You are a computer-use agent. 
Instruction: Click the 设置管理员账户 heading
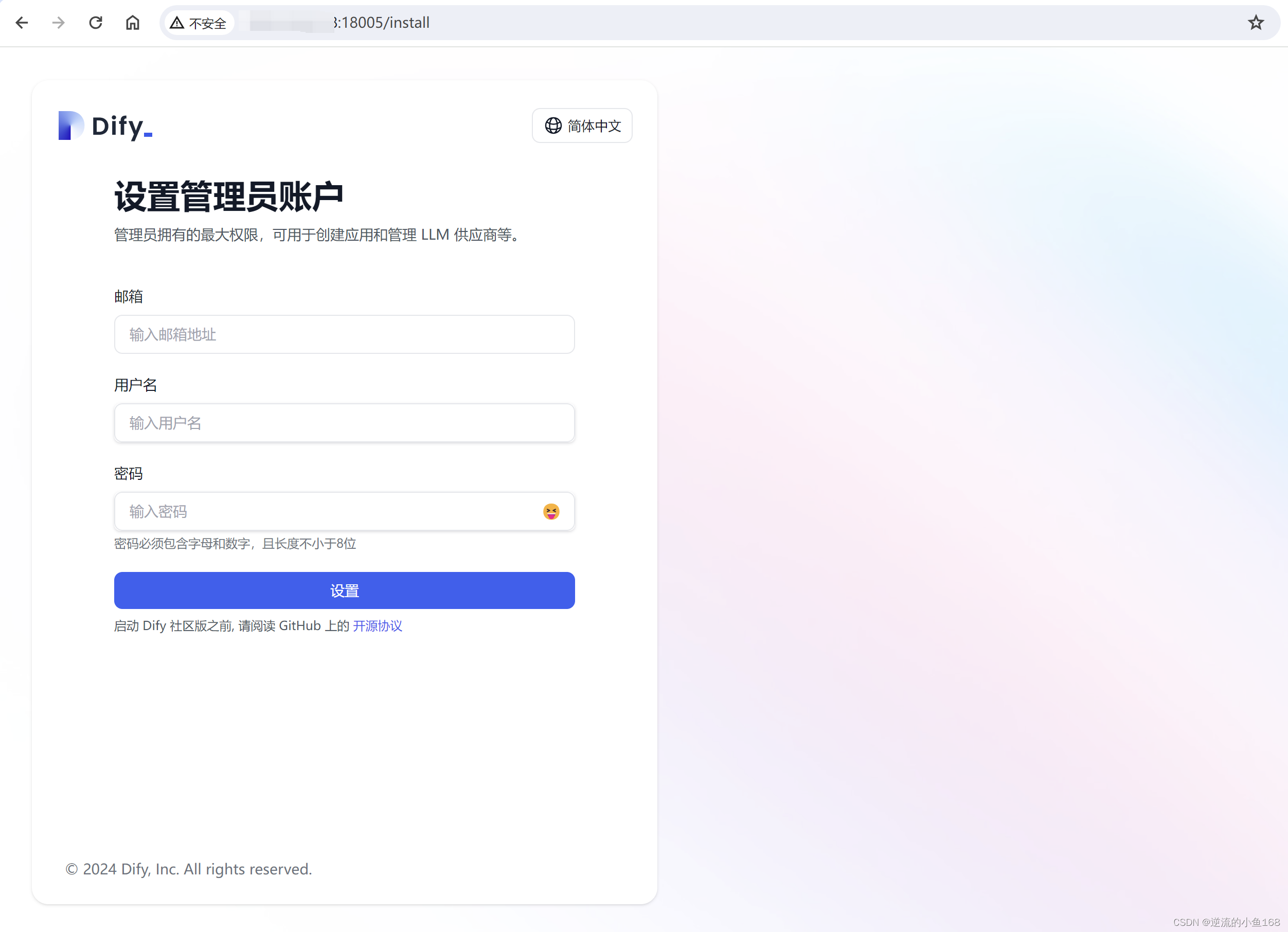pyautogui.click(x=229, y=197)
